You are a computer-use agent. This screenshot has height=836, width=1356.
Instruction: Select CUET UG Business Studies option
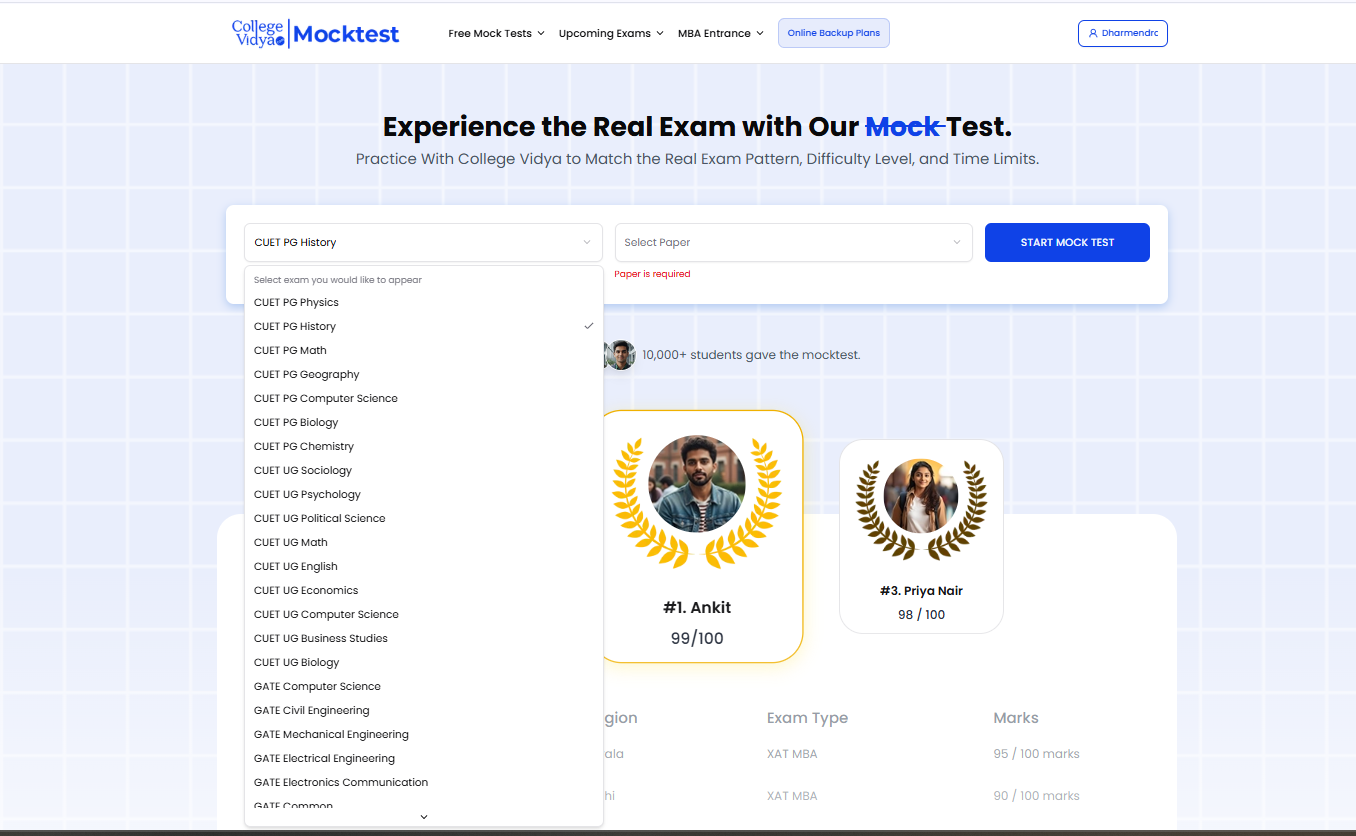point(320,639)
